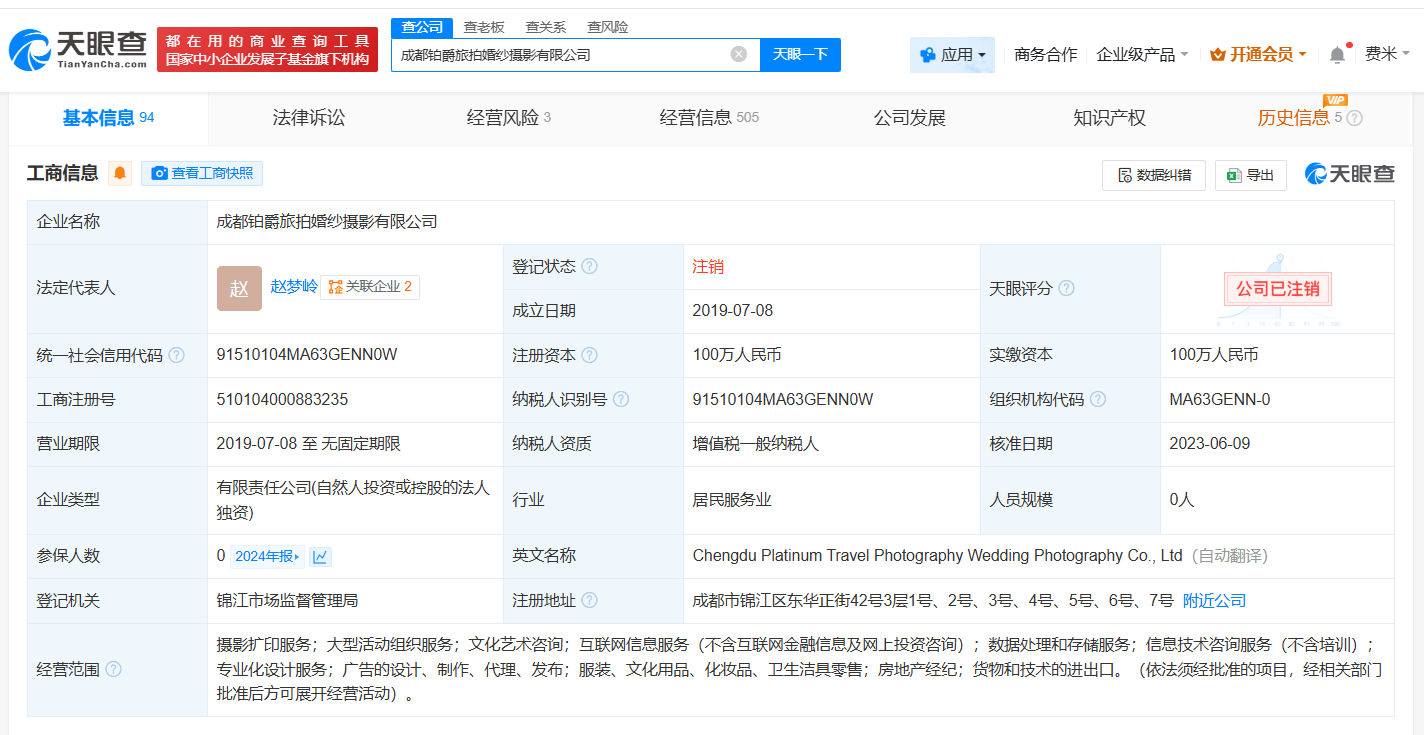Viewport: 1424px width, 735px height.
Task: Click the help icon next to 天眼评分
Action: [x=1066, y=288]
